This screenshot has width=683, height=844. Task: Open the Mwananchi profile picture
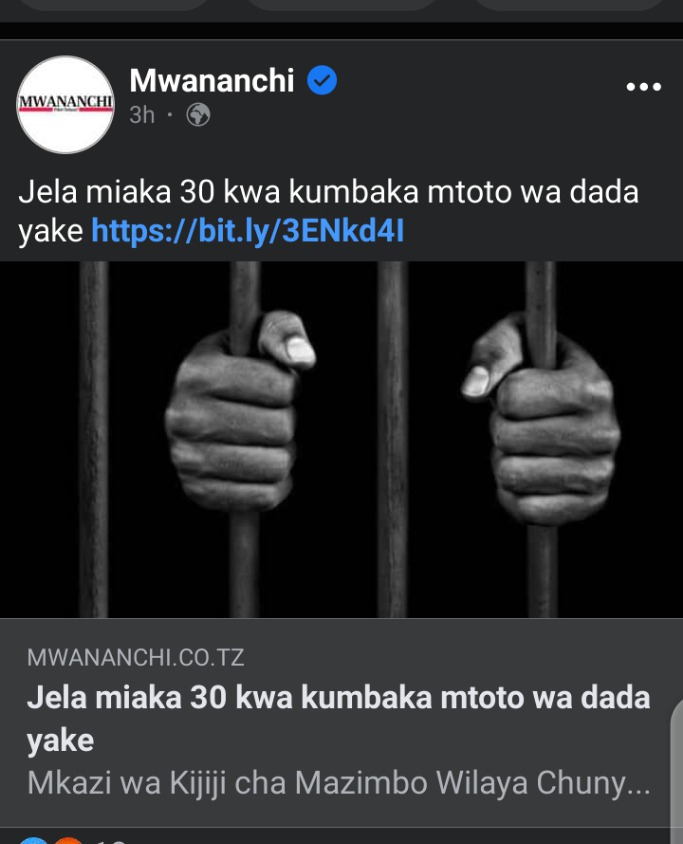pos(65,104)
